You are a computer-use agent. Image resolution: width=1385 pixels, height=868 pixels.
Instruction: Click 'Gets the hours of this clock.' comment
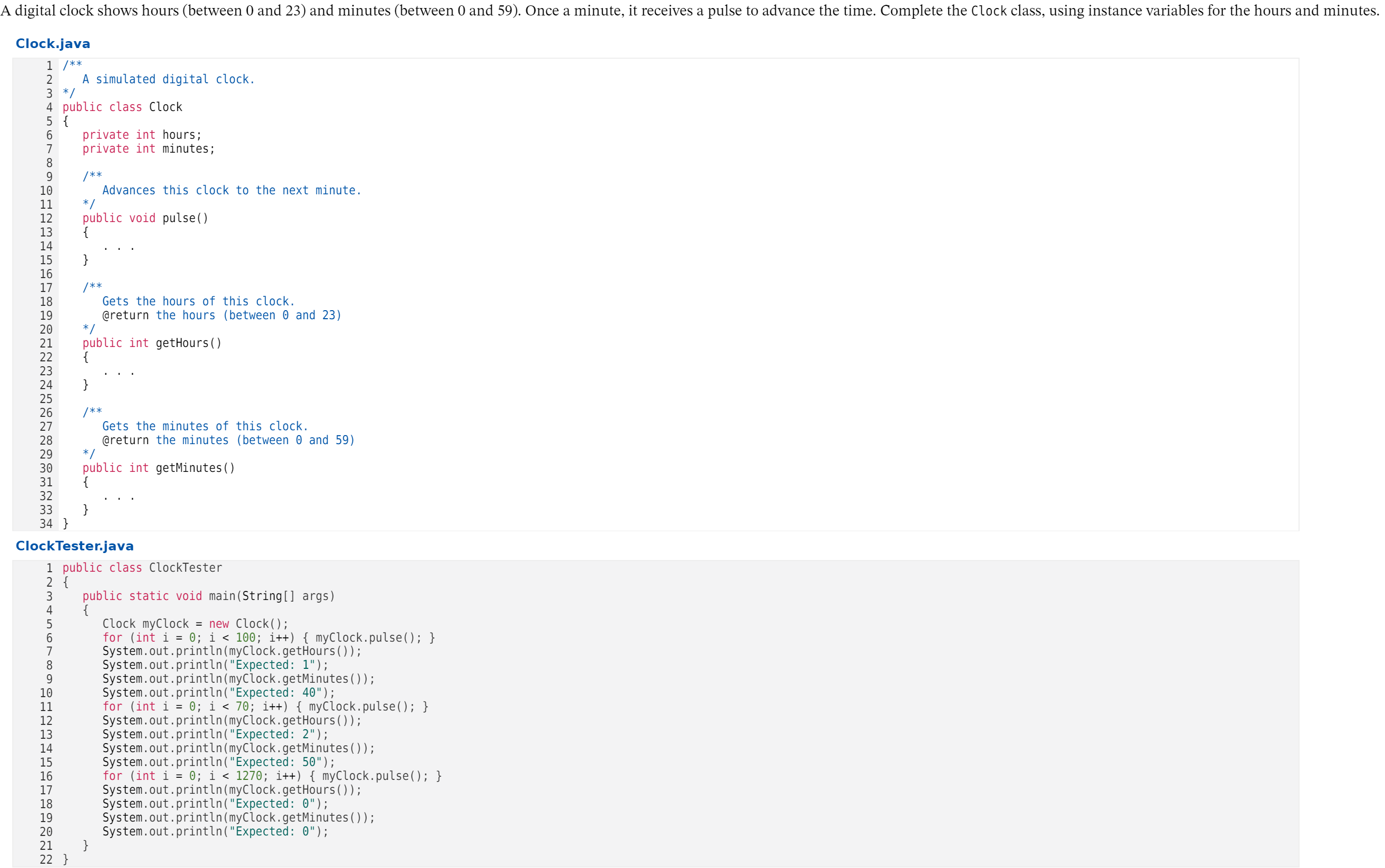pyautogui.click(x=198, y=302)
